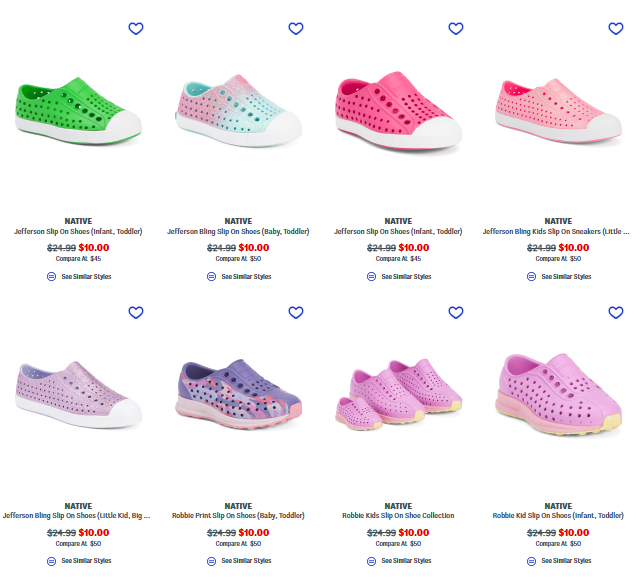Favorite the purple Robbie Print shoe
Image resolution: width=641 pixels, height=580 pixels.
pos(296,313)
